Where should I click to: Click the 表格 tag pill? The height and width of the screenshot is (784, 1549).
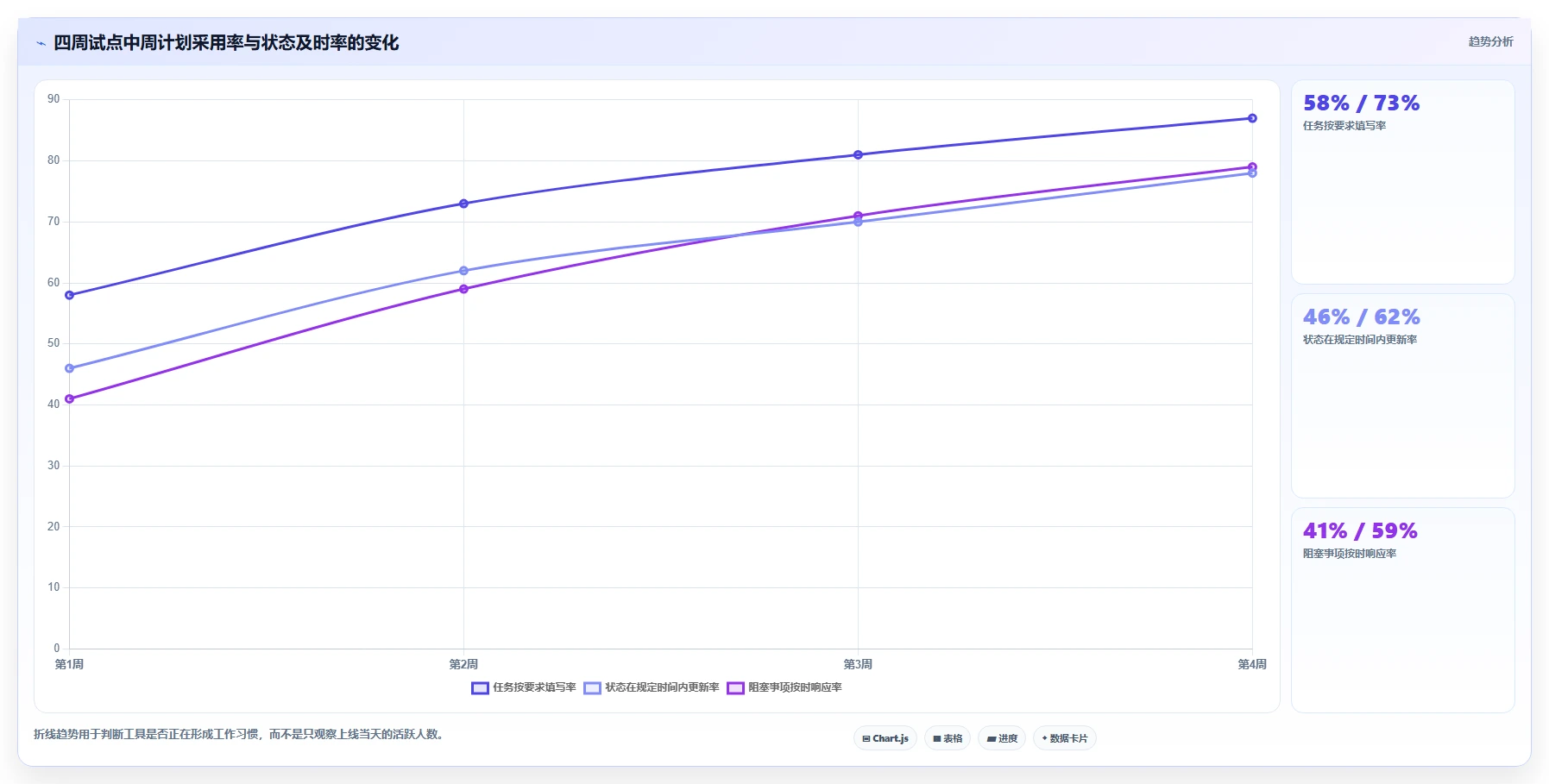point(948,738)
